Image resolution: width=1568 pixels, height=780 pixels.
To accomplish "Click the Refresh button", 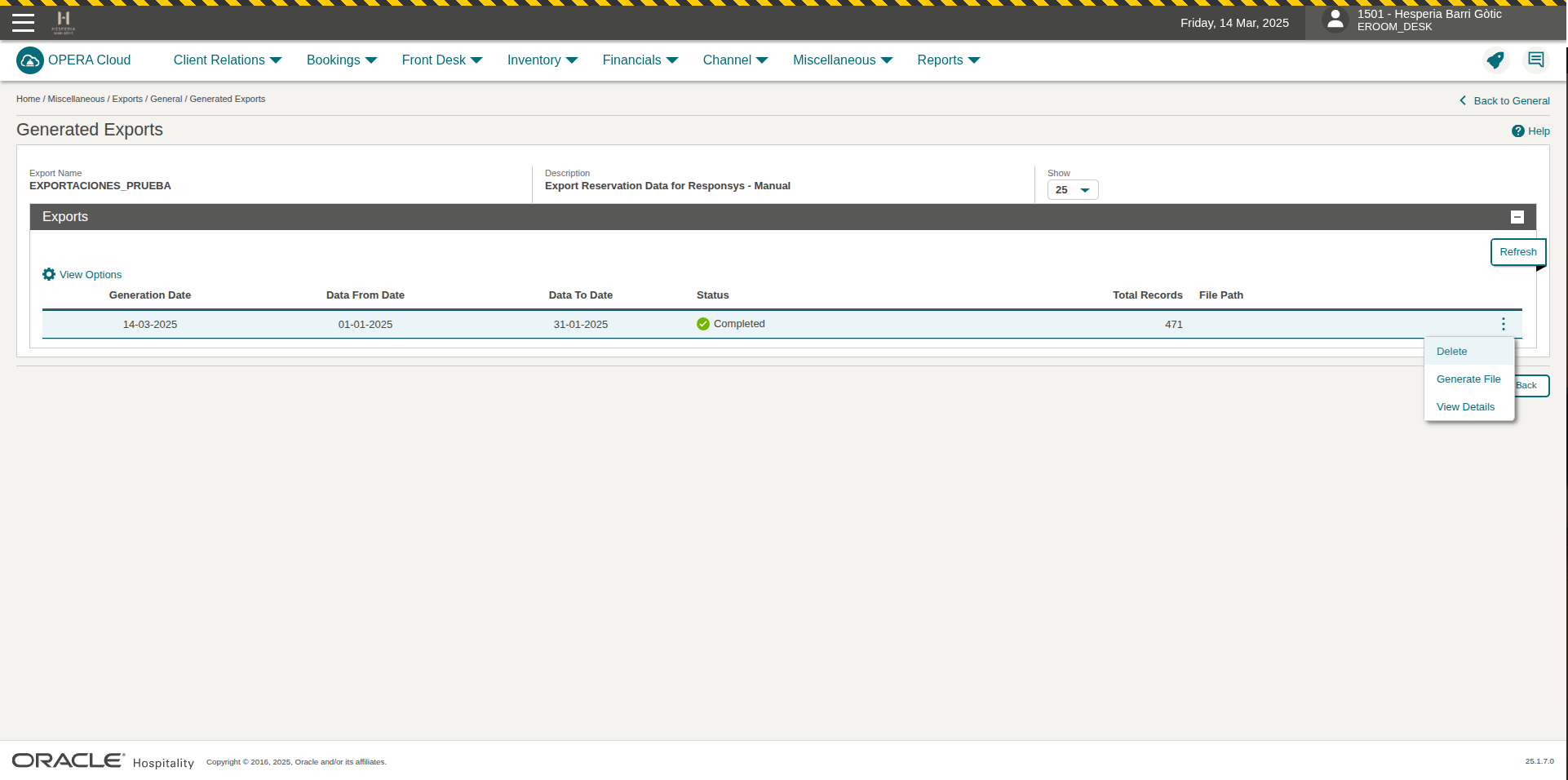I will 1517,252.
